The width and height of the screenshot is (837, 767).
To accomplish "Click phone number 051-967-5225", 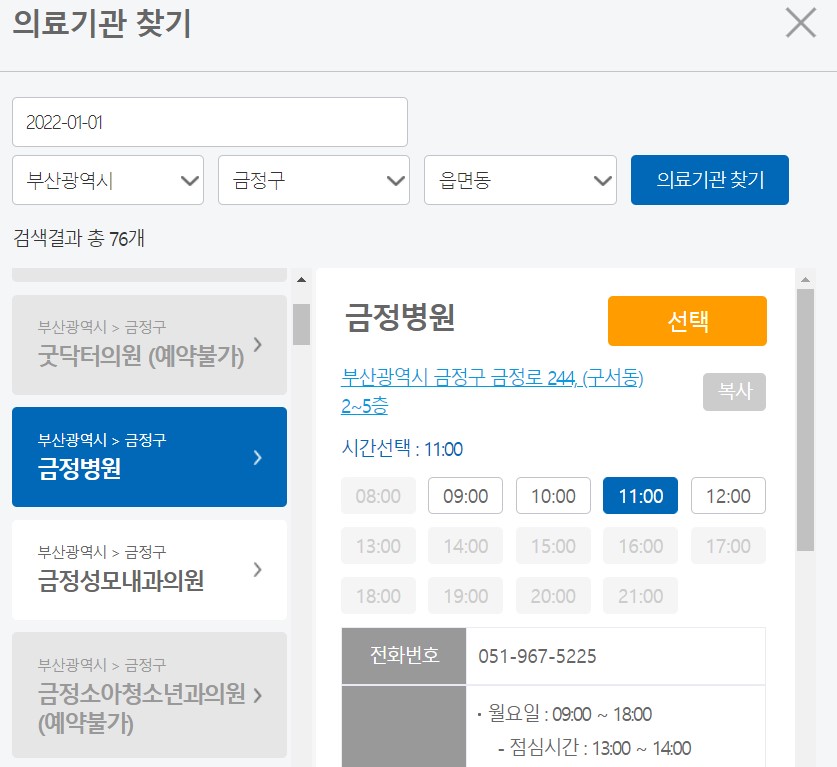I will coord(537,656).
